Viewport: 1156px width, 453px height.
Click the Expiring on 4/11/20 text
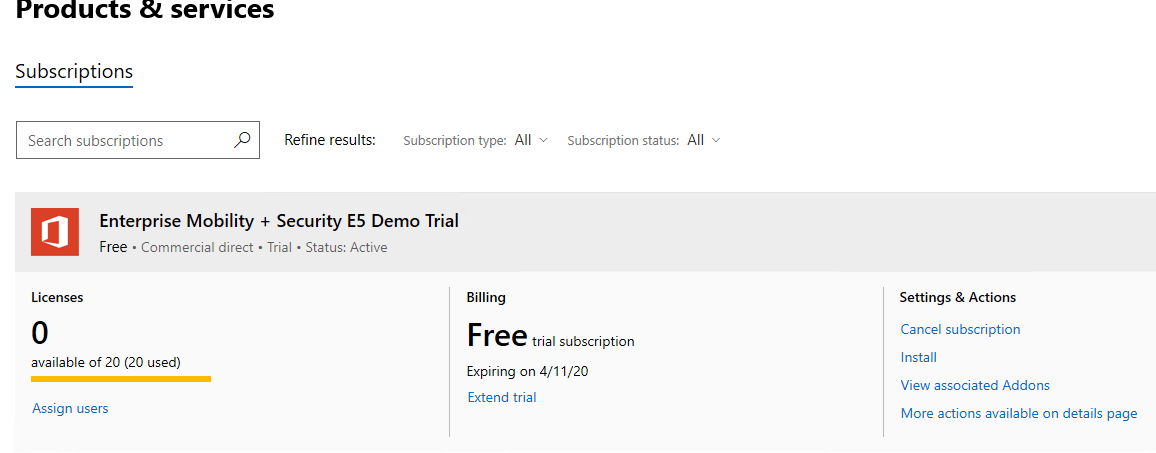(527, 371)
